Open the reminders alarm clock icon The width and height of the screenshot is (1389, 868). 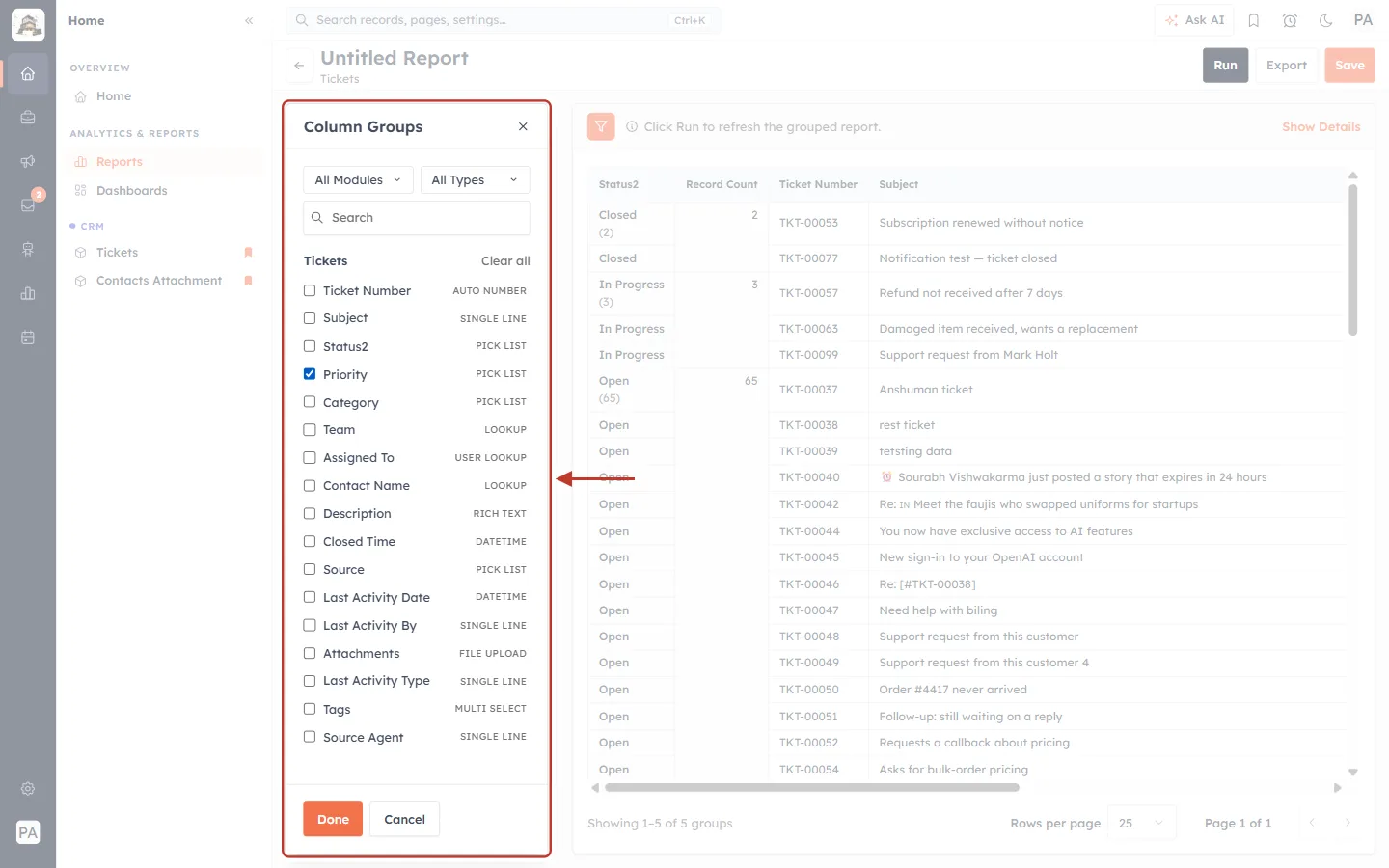click(x=1290, y=20)
